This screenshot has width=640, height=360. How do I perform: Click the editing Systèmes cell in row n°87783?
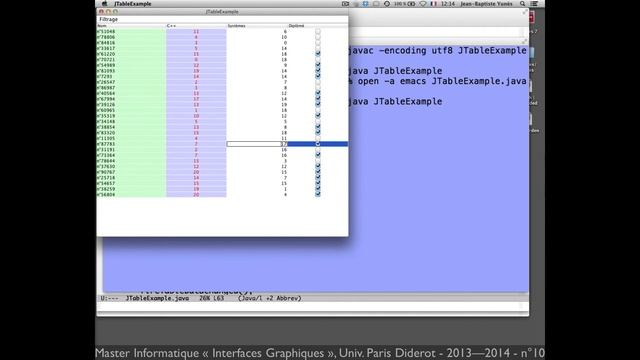(257, 144)
